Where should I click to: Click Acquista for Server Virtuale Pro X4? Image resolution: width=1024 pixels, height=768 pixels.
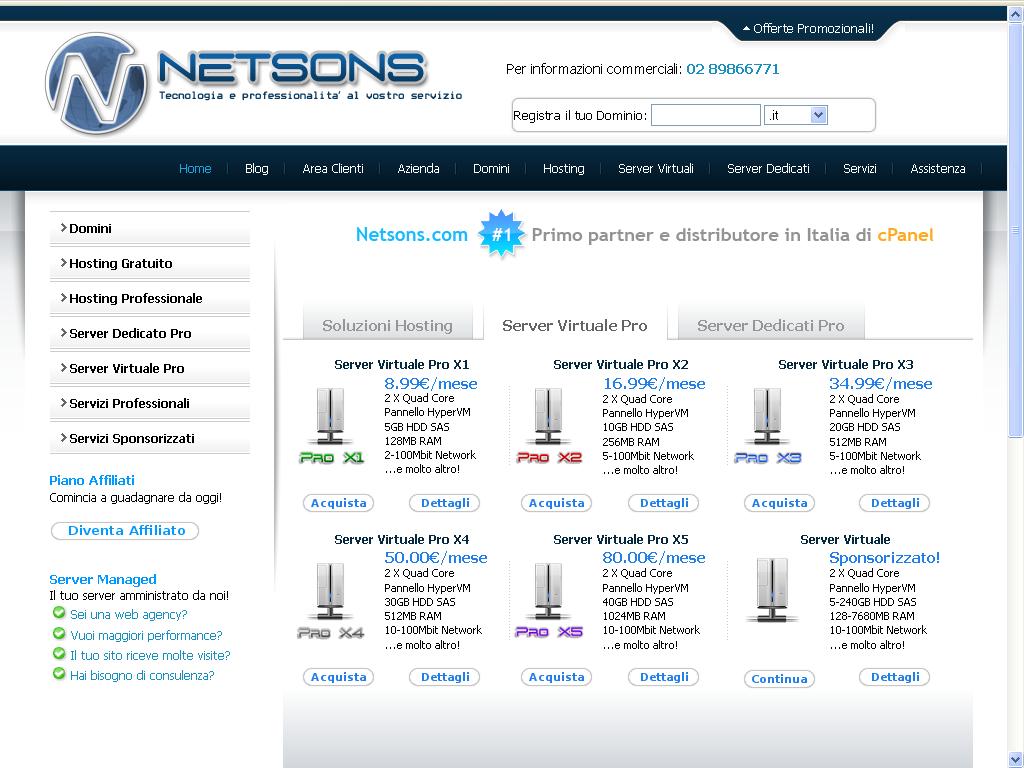point(338,677)
